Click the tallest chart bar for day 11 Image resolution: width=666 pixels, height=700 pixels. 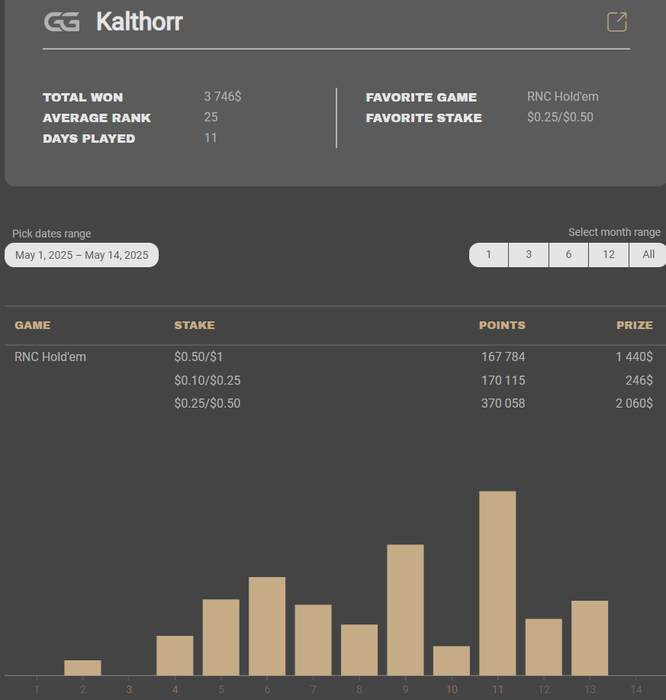pyautogui.click(x=498, y=583)
